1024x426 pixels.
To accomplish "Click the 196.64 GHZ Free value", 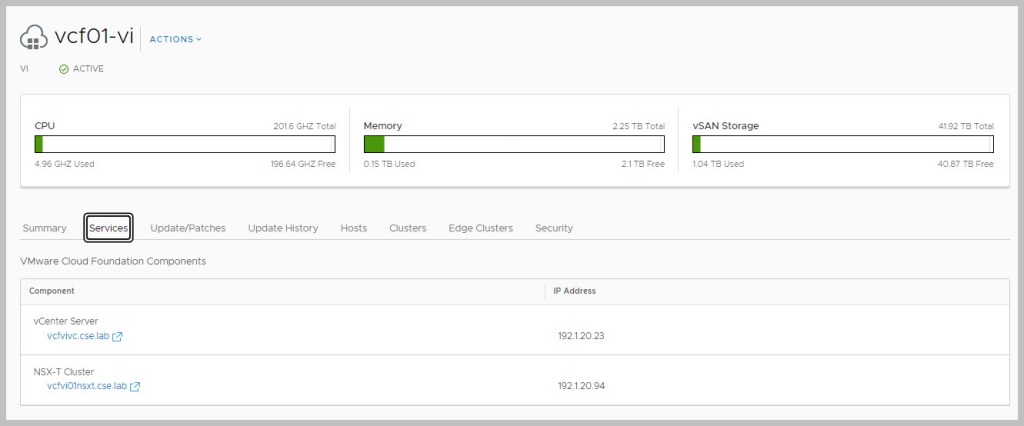I will 303,164.
